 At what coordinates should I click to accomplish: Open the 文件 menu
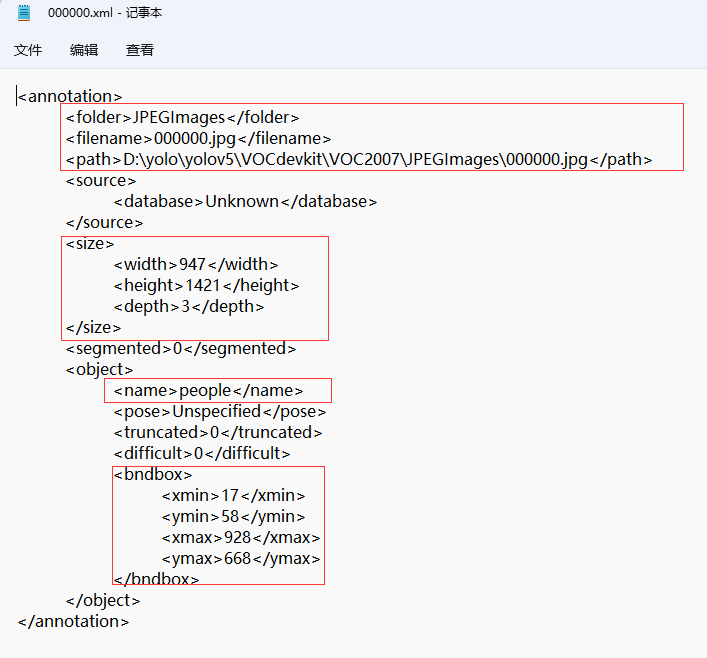(28, 50)
